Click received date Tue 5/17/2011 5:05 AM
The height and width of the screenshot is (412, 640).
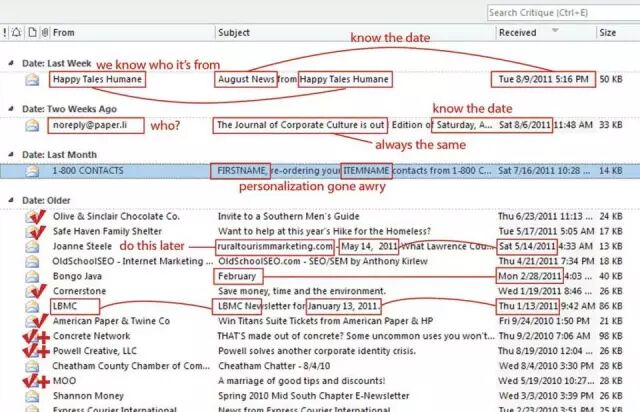(x=546, y=232)
